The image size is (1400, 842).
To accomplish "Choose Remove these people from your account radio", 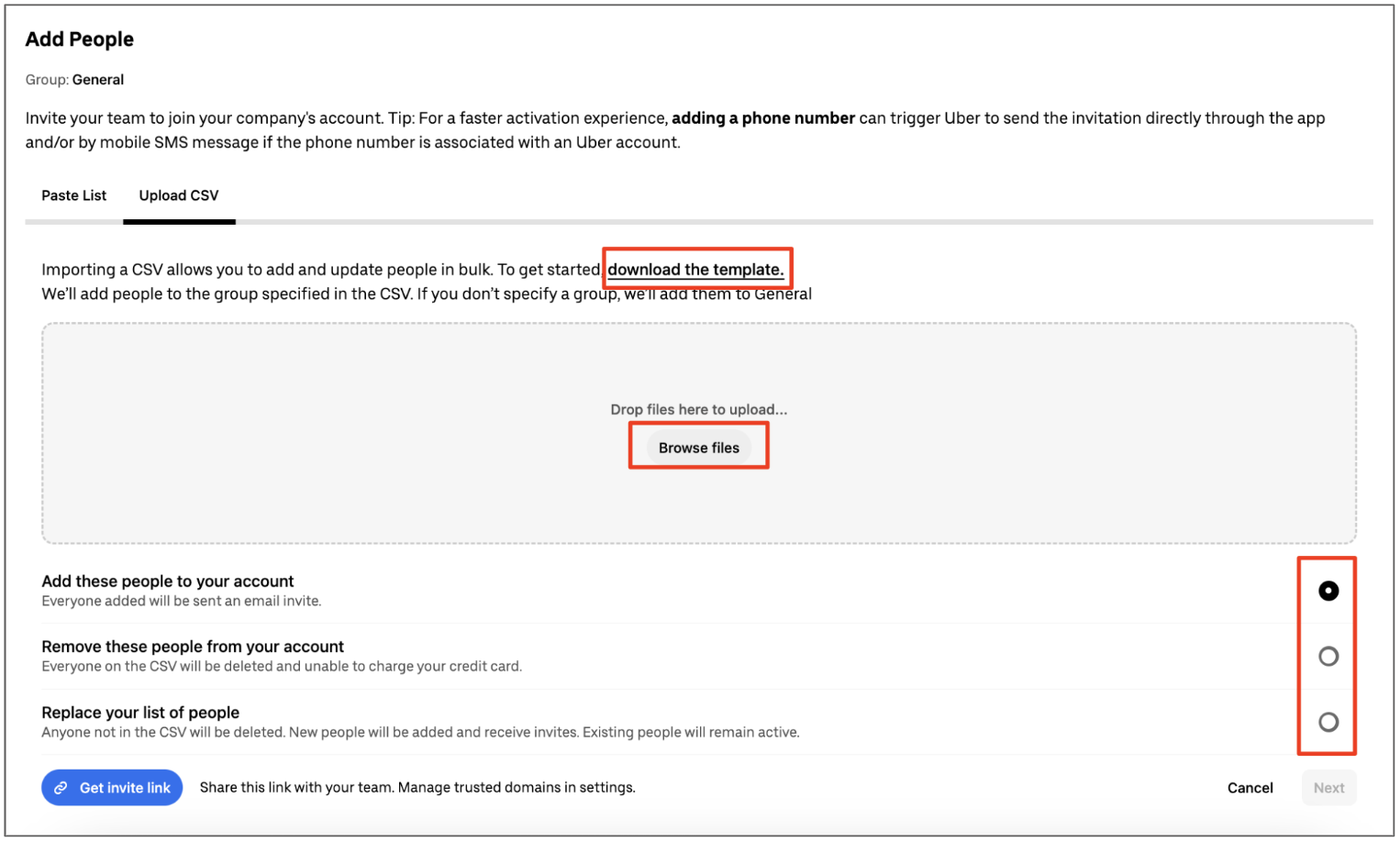I will point(1328,657).
